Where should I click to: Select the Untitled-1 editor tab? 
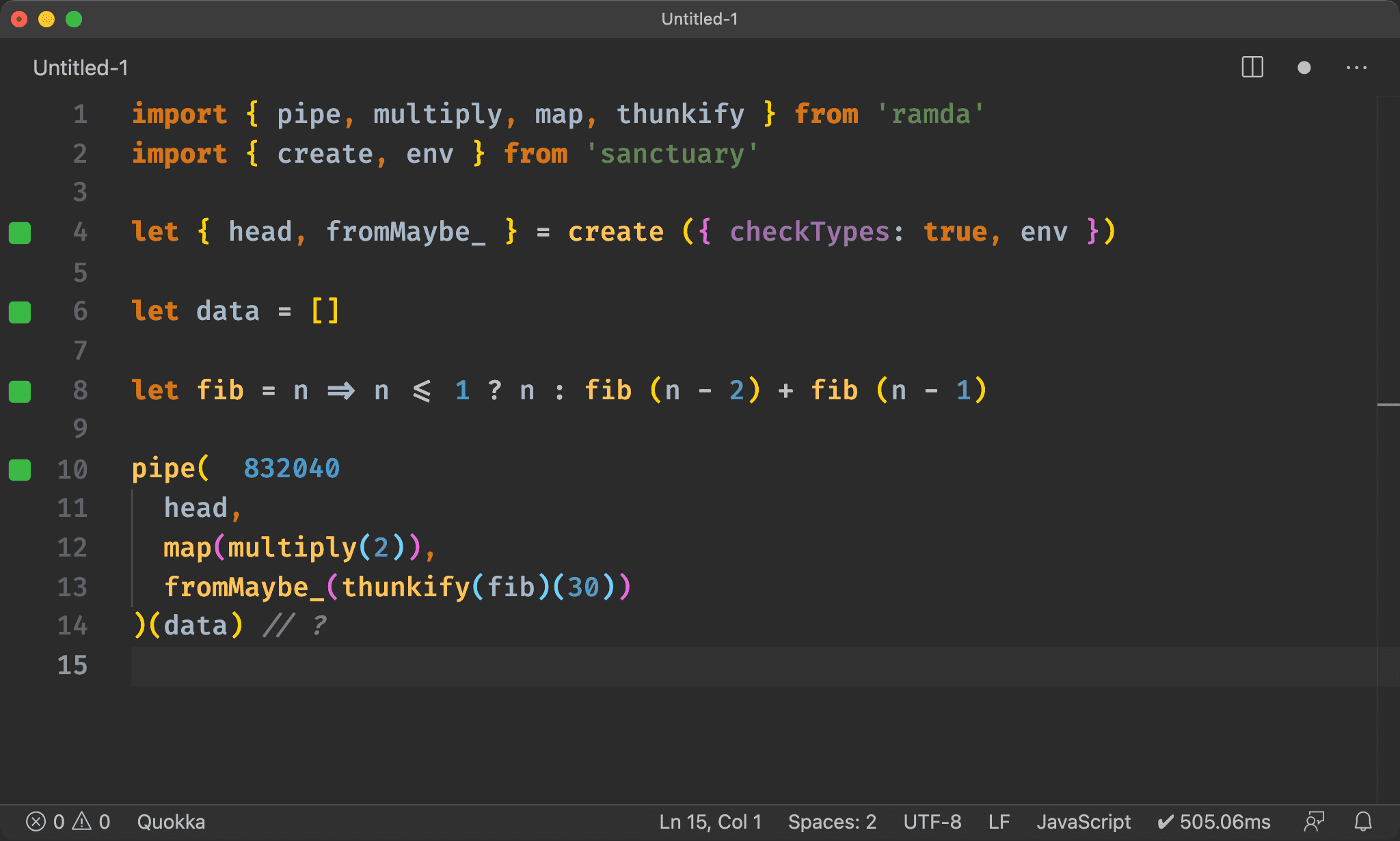pos(80,68)
